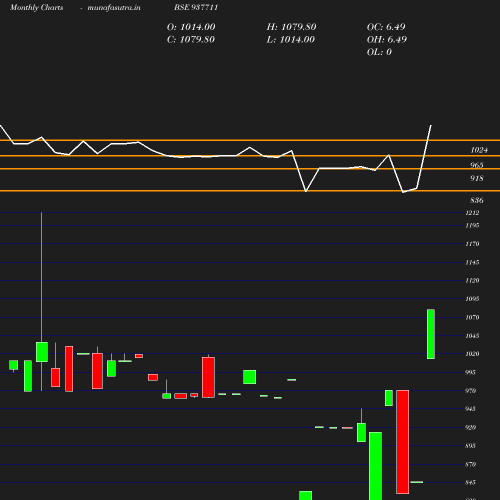Select the close value "C: 1079.80"
This screenshot has height=500, width=500.
pyautogui.click(x=191, y=39)
